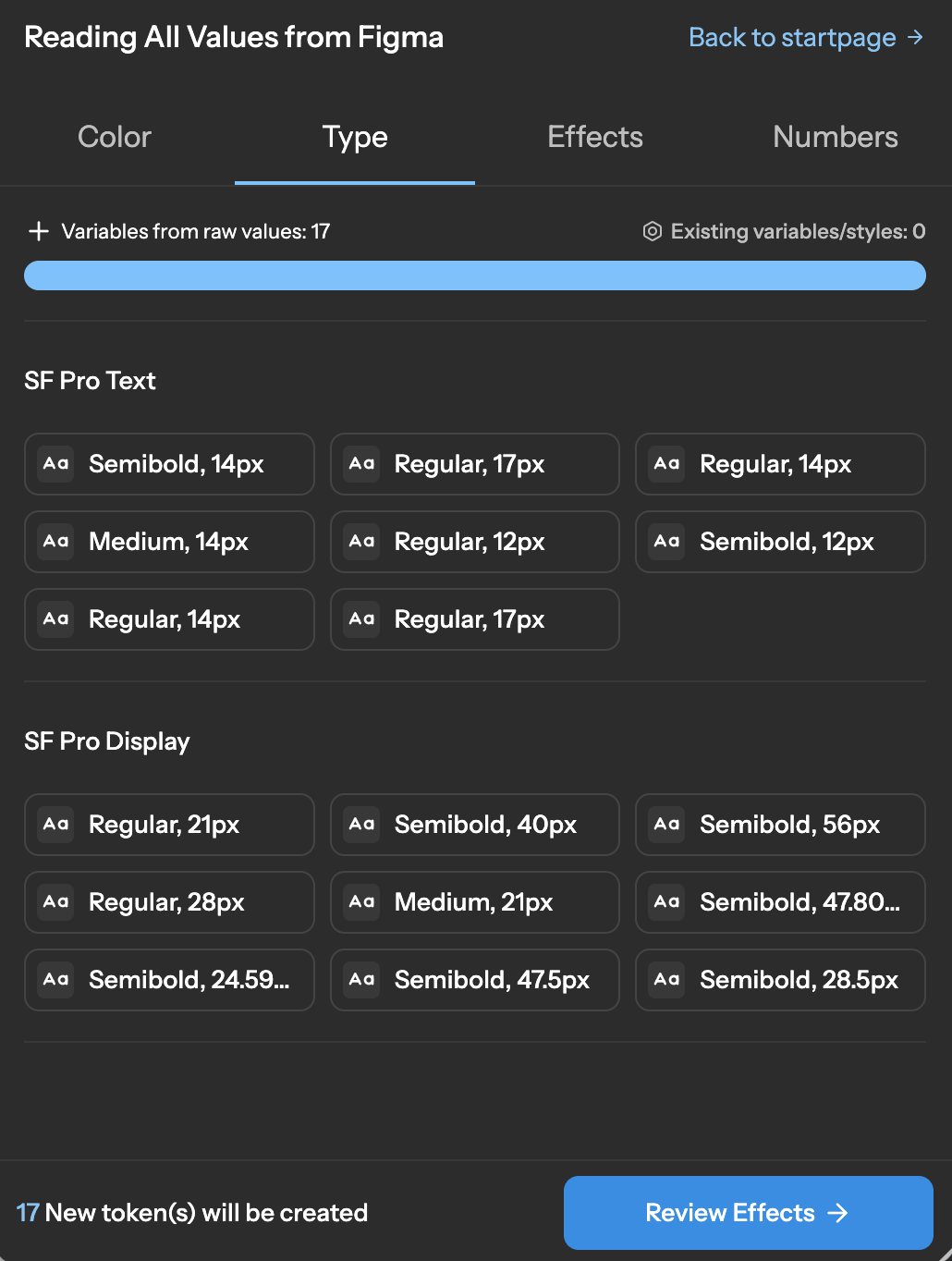Click the hexagon icon beside Existing variables/styles
The width and height of the screenshot is (952, 1261).
[652, 231]
